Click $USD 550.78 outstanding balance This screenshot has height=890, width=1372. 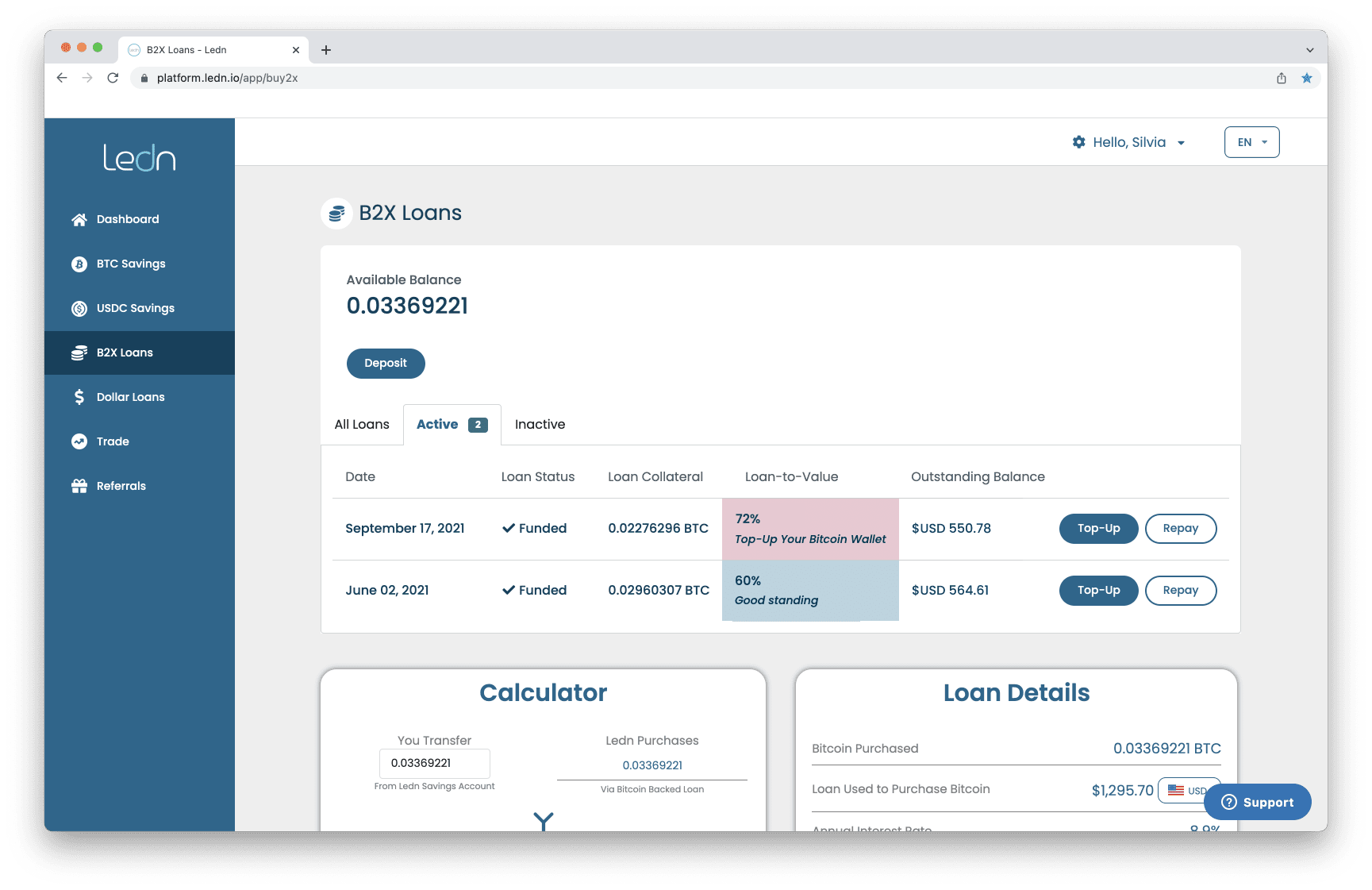pyautogui.click(x=951, y=529)
